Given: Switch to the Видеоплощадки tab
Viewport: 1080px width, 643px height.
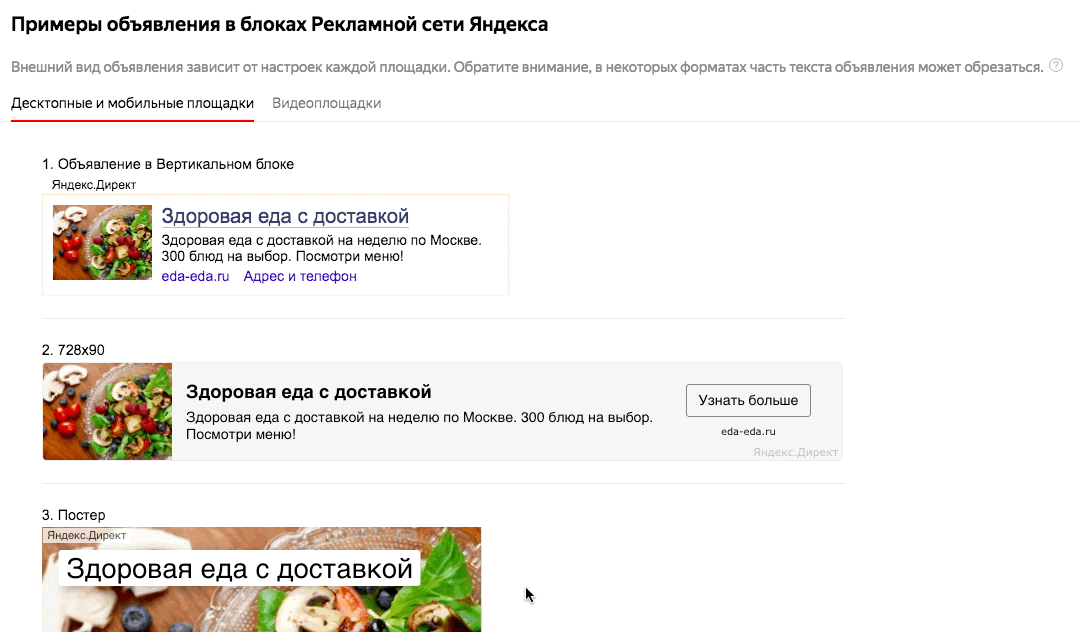Looking at the screenshot, I should (x=326, y=103).
